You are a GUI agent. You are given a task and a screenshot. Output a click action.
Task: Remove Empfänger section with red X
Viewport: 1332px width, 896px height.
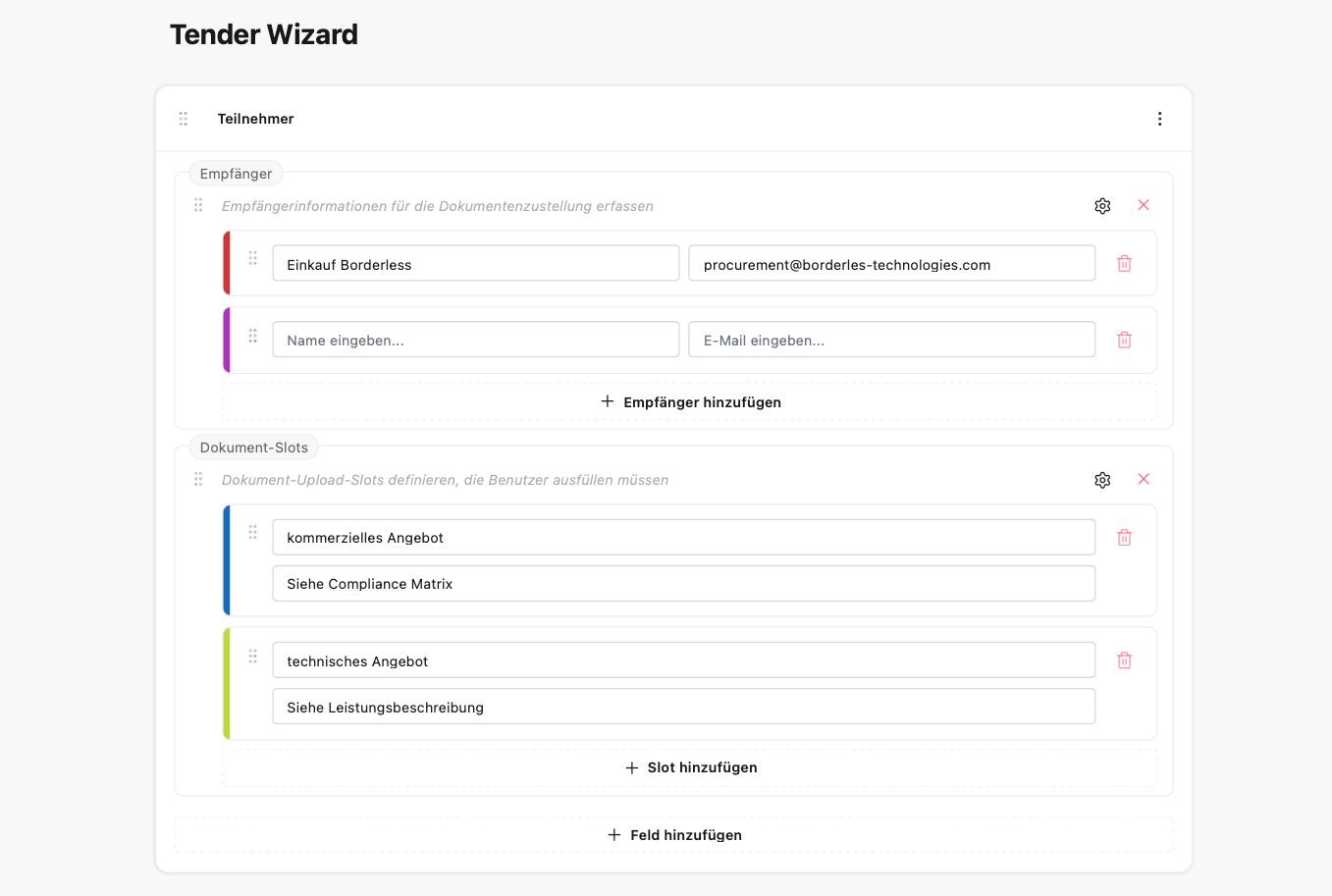click(1144, 205)
